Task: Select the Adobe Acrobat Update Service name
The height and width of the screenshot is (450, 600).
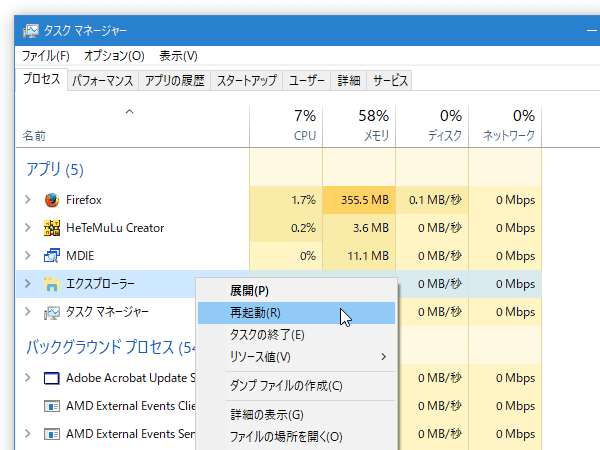Action: pos(130,378)
